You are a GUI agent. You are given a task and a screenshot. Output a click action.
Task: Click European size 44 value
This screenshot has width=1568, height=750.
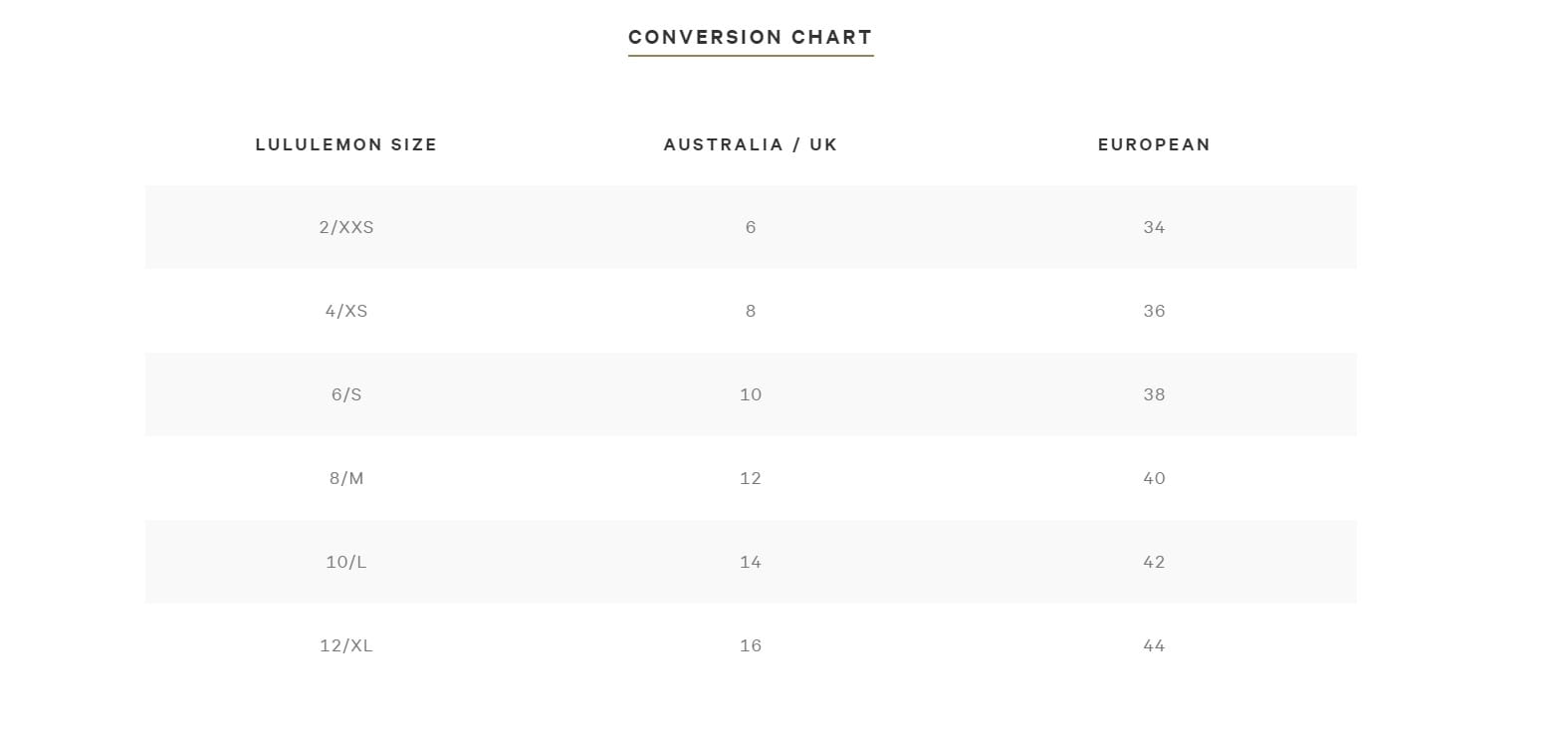pyautogui.click(x=1154, y=645)
